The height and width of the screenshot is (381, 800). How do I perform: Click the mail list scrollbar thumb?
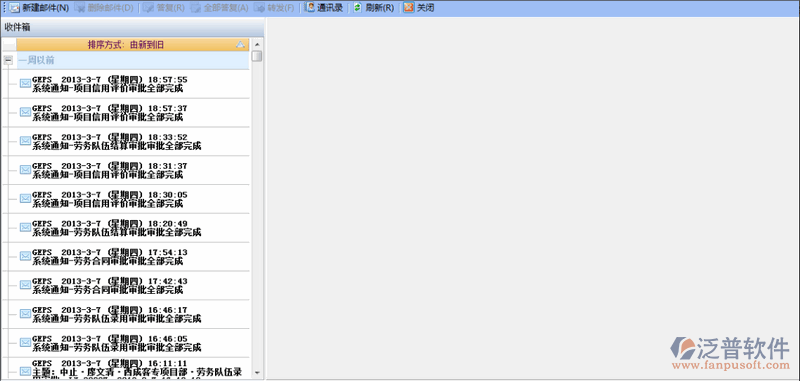(x=257, y=56)
